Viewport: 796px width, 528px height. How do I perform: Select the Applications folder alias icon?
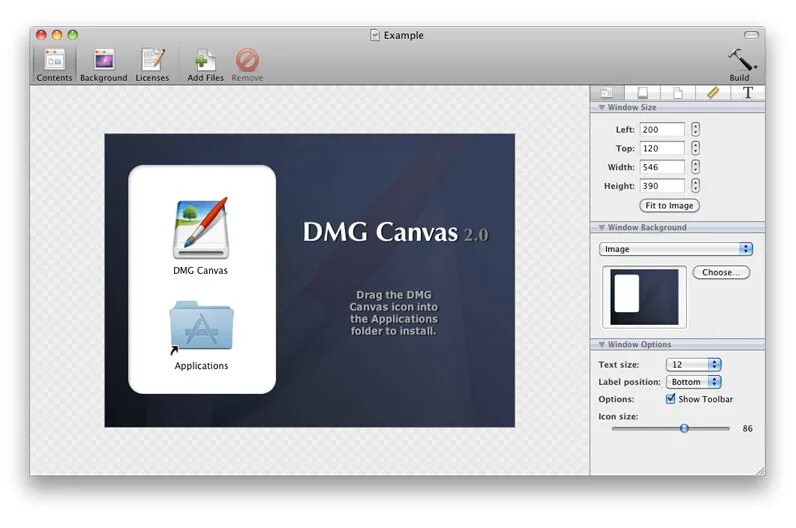(201, 327)
